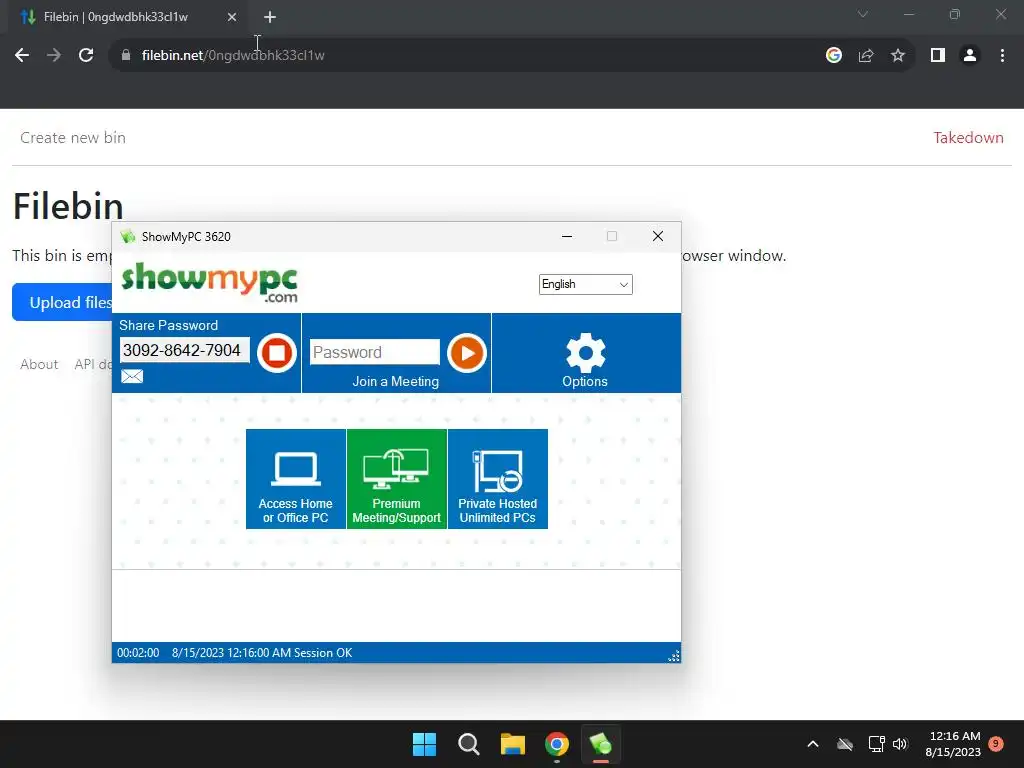Image resolution: width=1024 pixels, height=768 pixels.
Task: Open ShowMyPC Options gear
Action: tap(585, 360)
